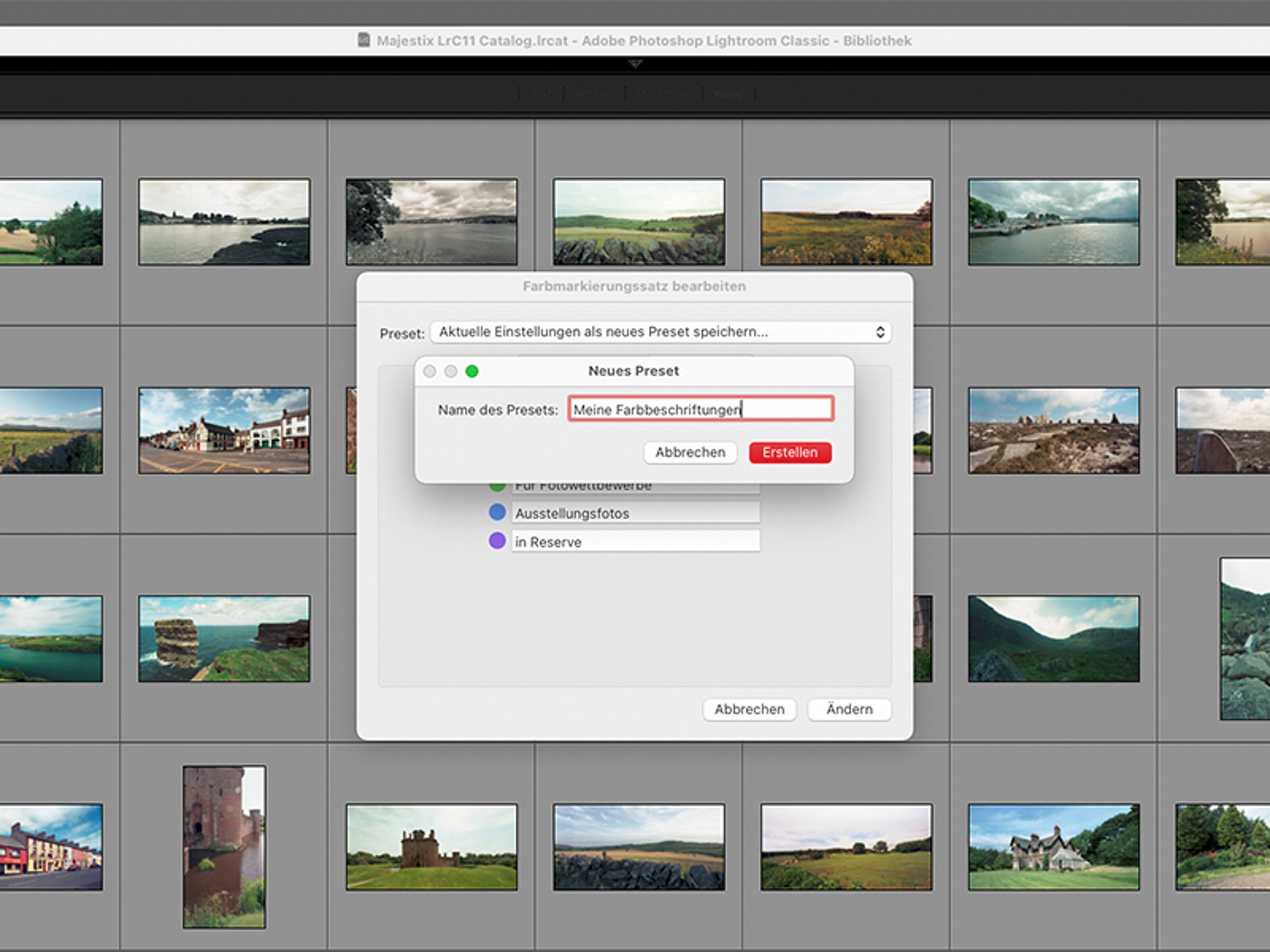This screenshot has width=1270, height=952.
Task: Select the green mountain valley thumbnail
Action: [1054, 638]
